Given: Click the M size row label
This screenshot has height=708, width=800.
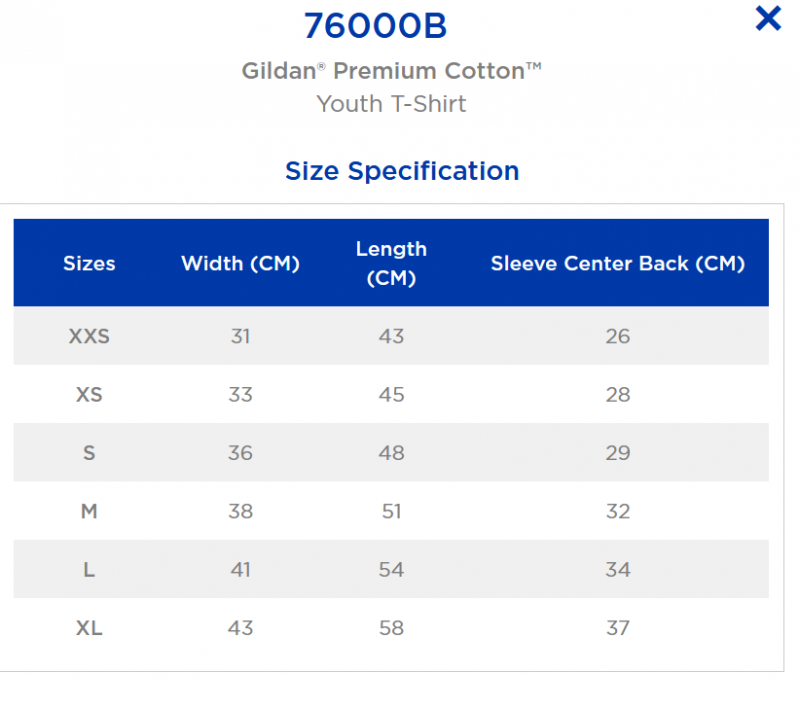Looking at the screenshot, I should (x=89, y=511).
